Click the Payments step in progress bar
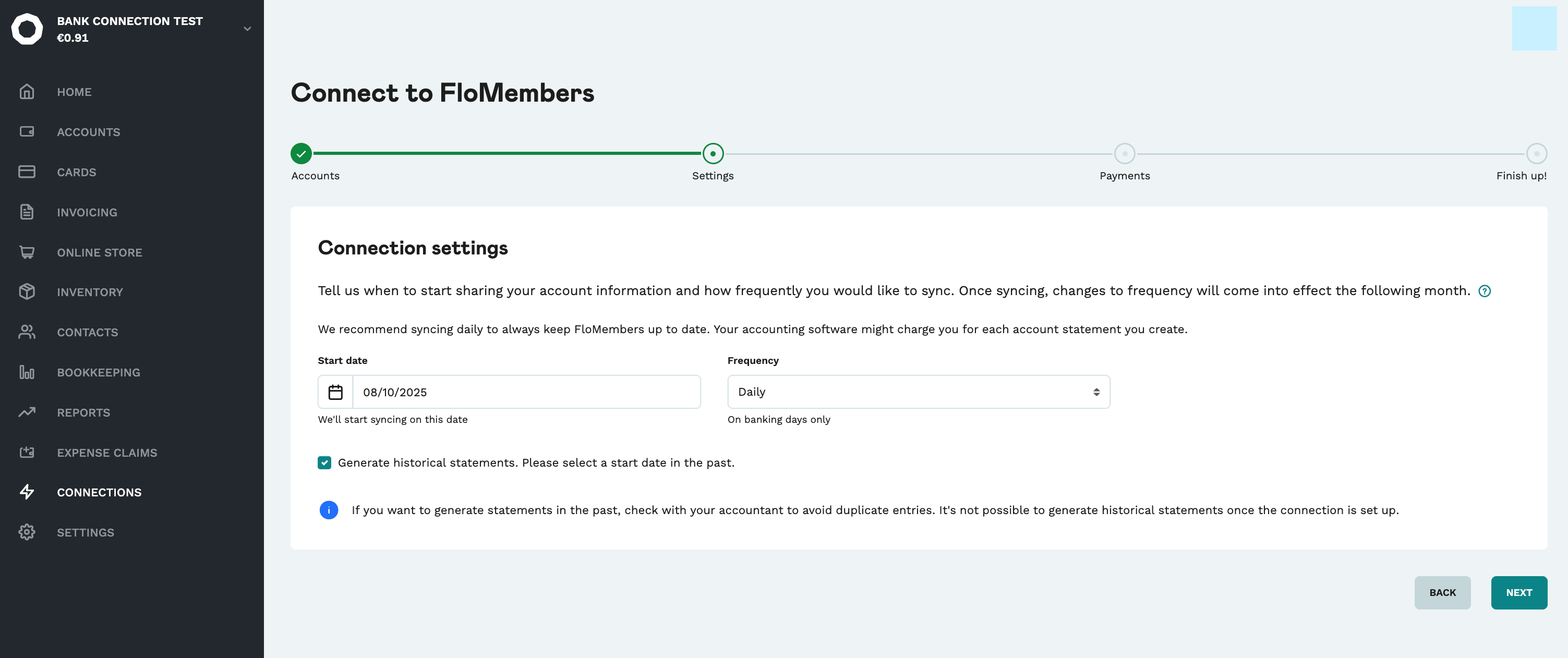This screenshot has height=658, width=1568. (1124, 153)
